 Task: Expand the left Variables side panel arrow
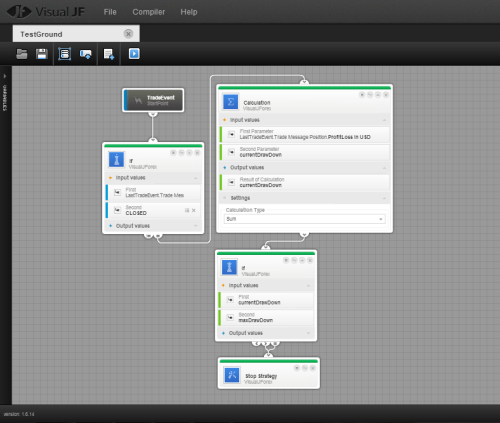[5, 76]
